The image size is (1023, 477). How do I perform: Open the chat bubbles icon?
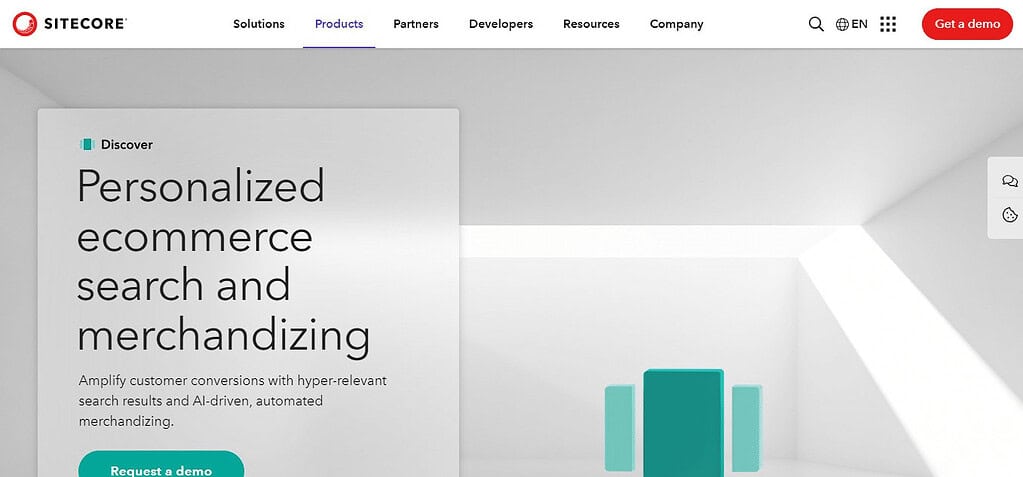1009,181
